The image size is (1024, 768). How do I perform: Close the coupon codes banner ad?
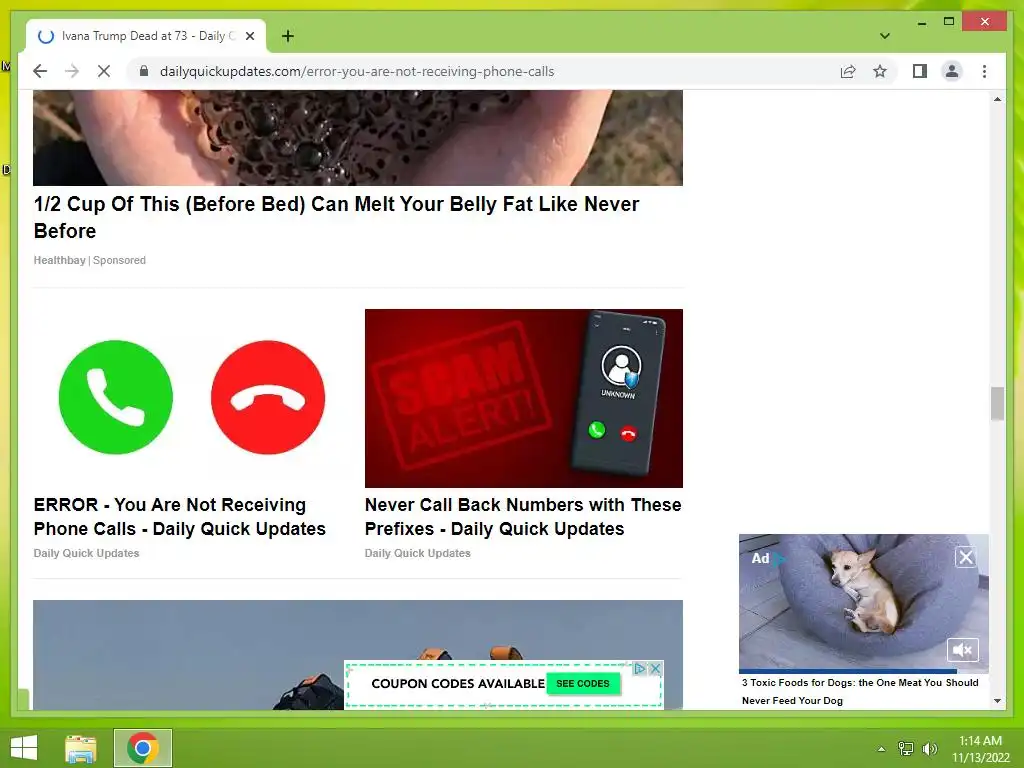655,668
